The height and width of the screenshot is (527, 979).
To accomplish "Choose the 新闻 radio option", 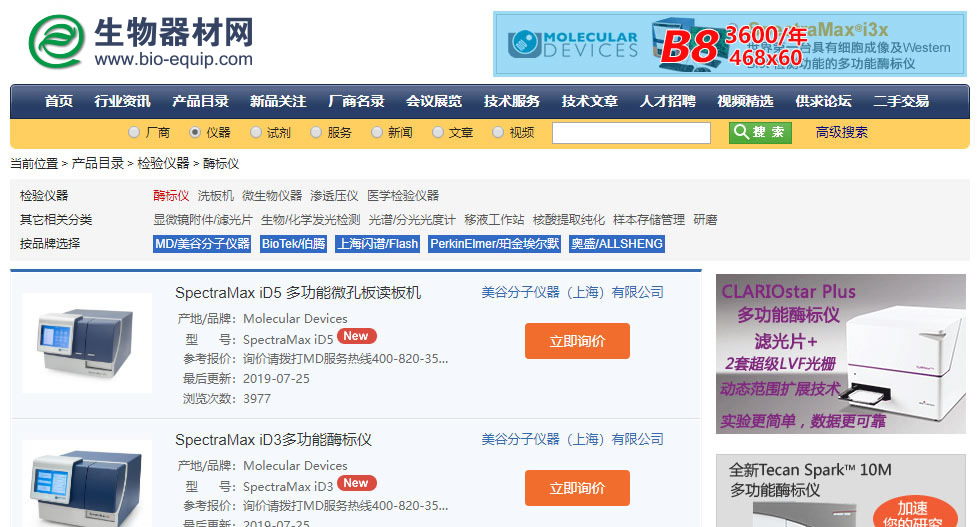I will point(377,132).
